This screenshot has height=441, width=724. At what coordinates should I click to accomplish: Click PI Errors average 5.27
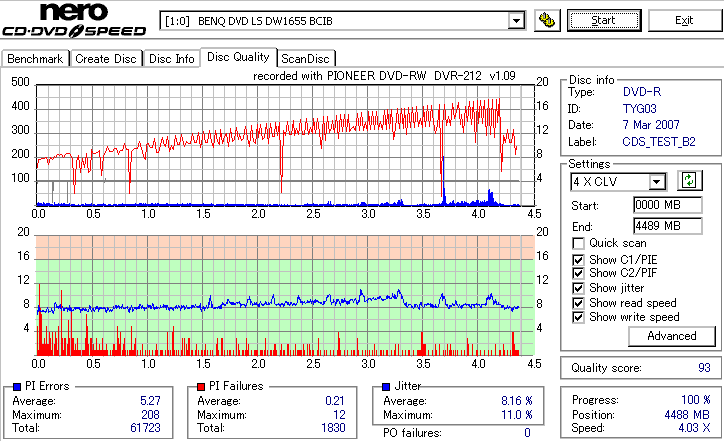151,401
